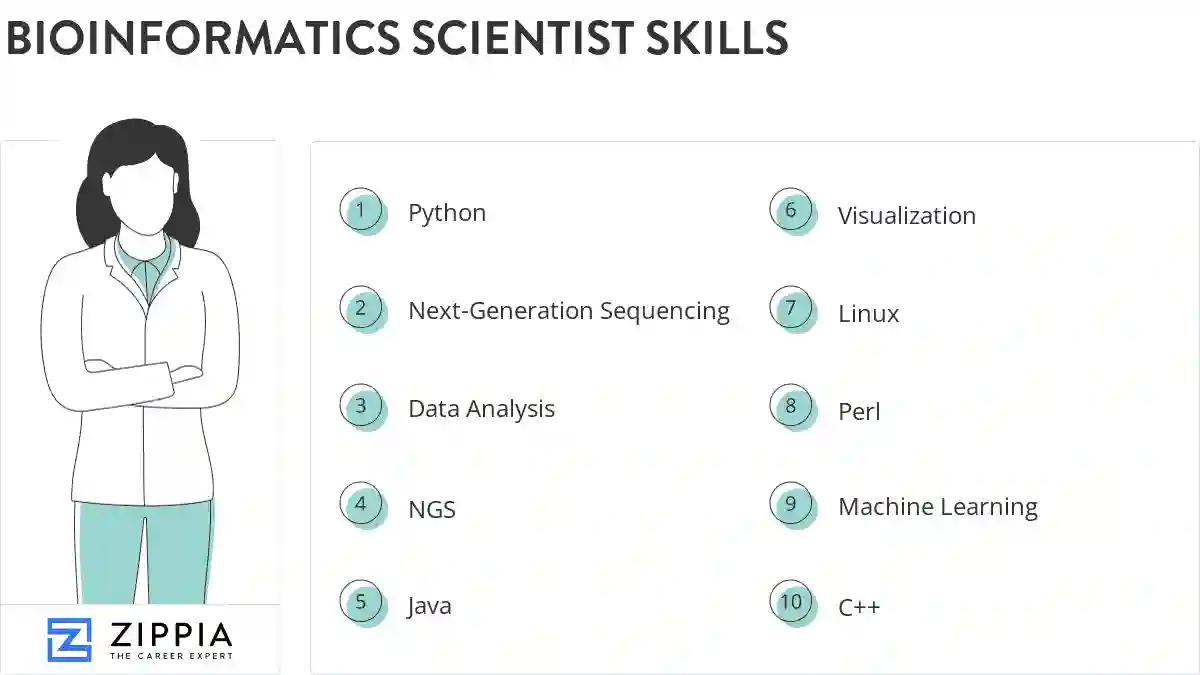Click the Zippia Z logo icon
This screenshot has height=675, width=1200.
69,640
